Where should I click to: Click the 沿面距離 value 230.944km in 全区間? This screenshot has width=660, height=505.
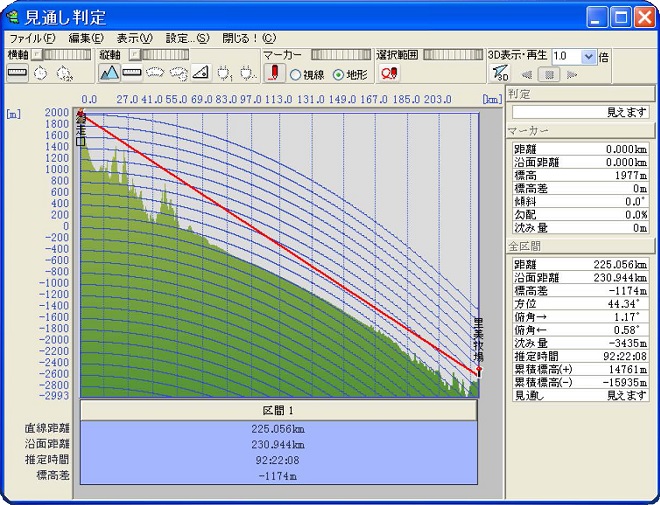point(620,278)
